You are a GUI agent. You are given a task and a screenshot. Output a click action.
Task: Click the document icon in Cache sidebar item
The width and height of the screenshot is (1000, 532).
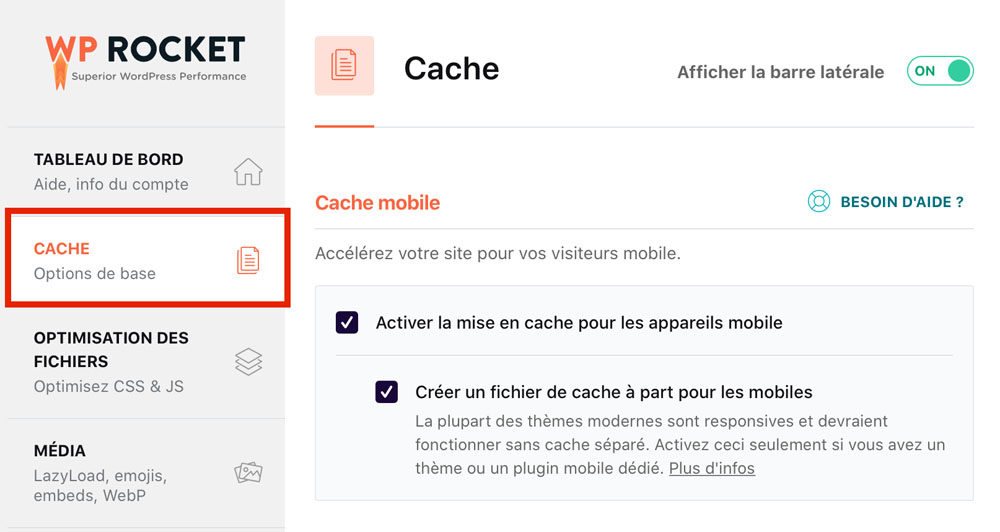coord(248,260)
